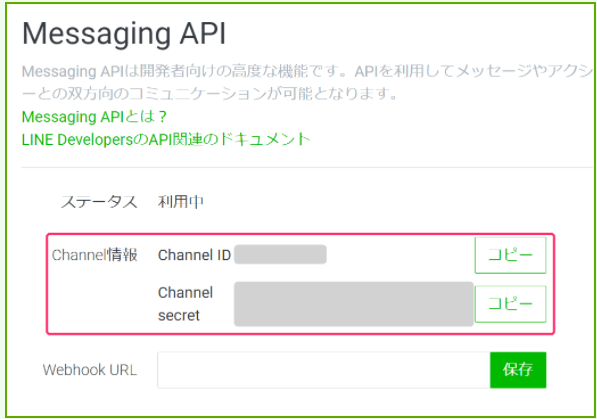Click the 'Channel情報' label

(94, 255)
